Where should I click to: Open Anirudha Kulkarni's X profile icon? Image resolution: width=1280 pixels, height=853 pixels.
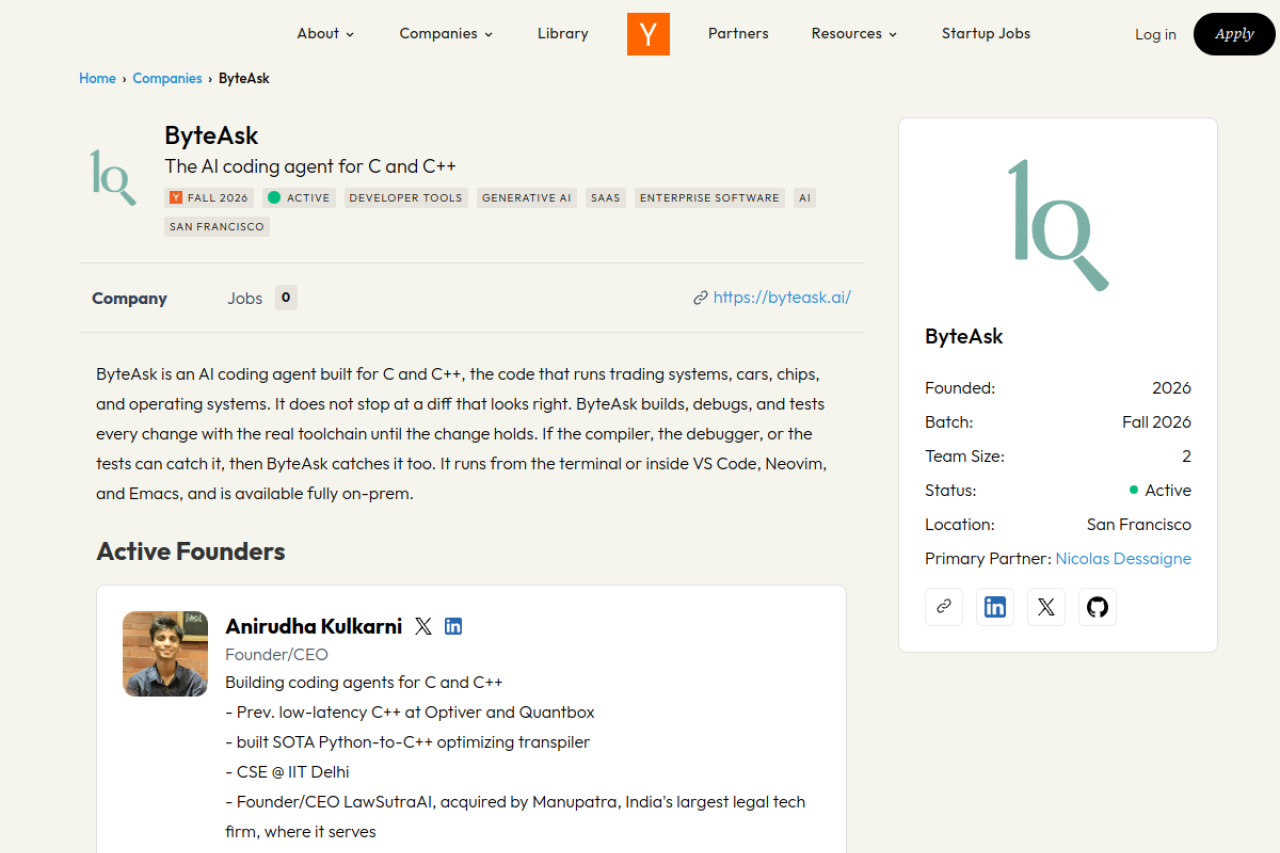point(423,626)
